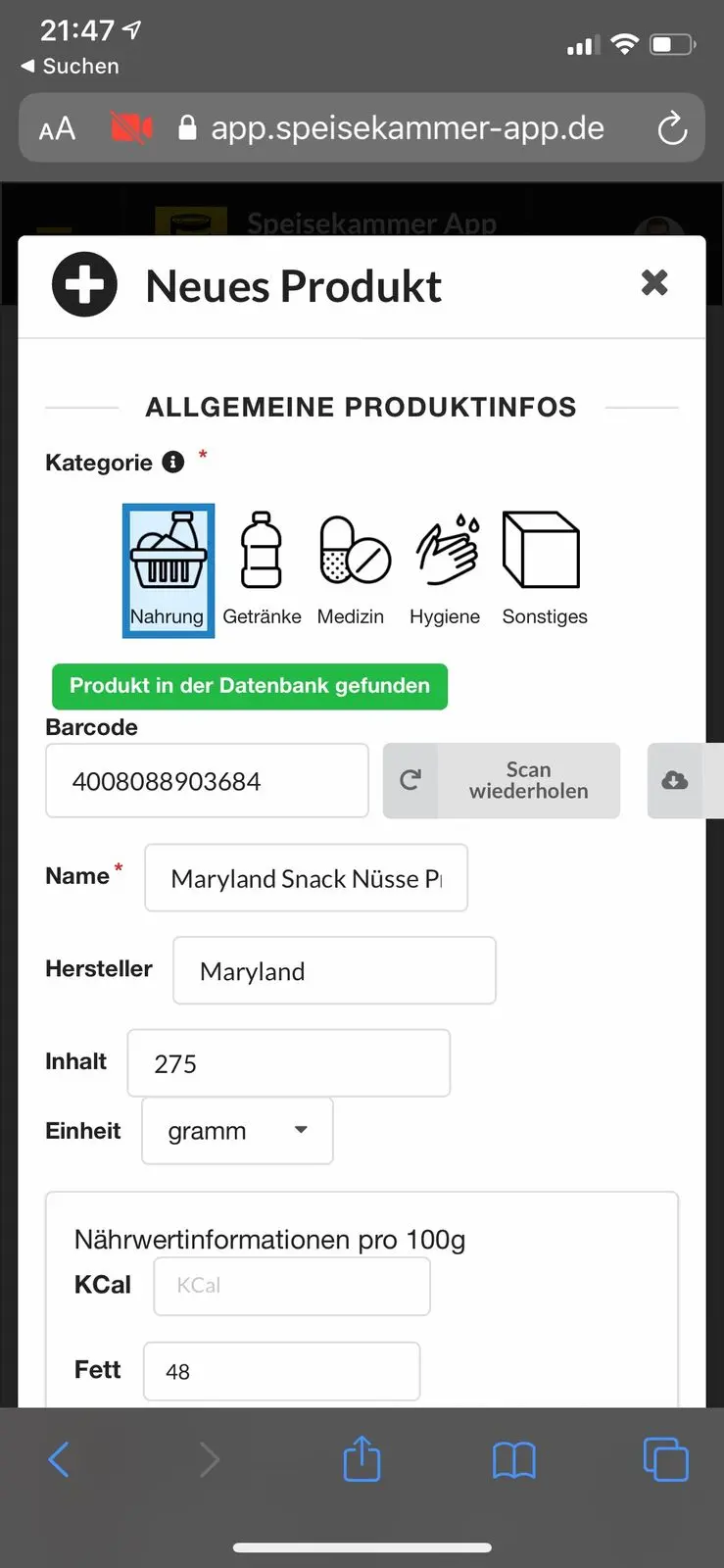Close the Neues Produkt dialog
This screenshot has height=1568, width=724.
click(654, 283)
